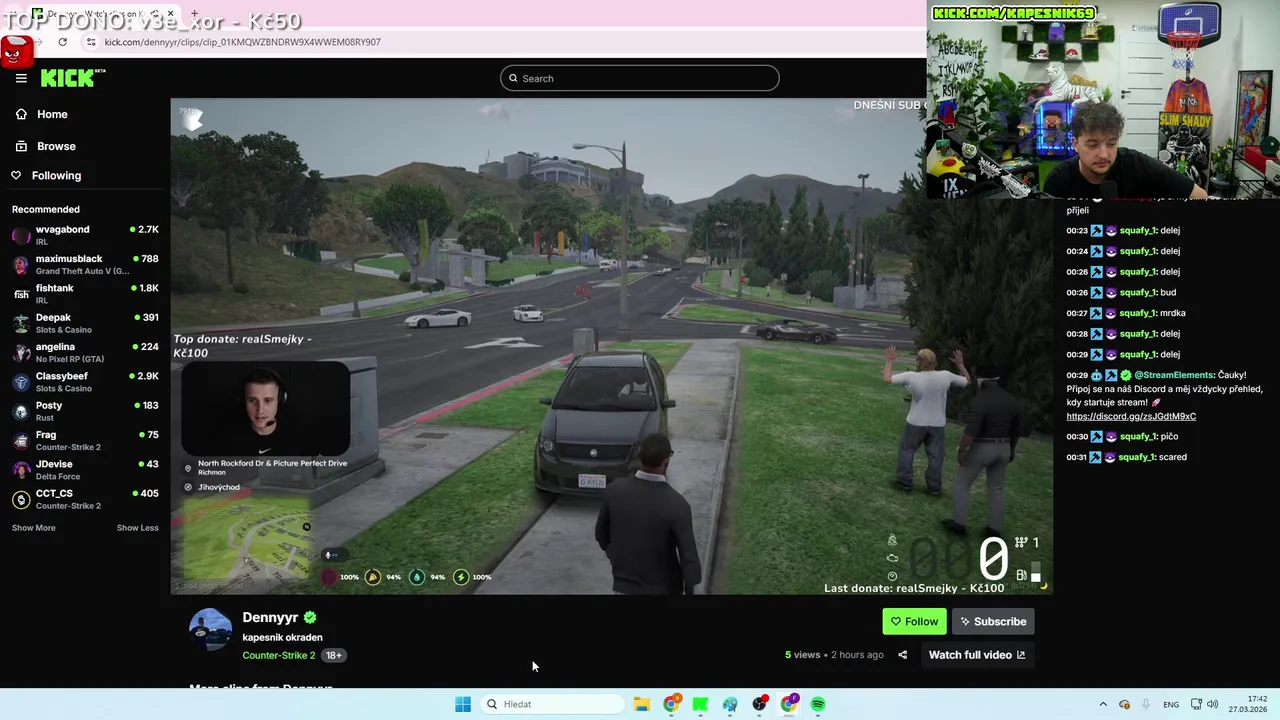Open Spotify from taskbar
The width and height of the screenshot is (1280, 720).
pyautogui.click(x=818, y=704)
